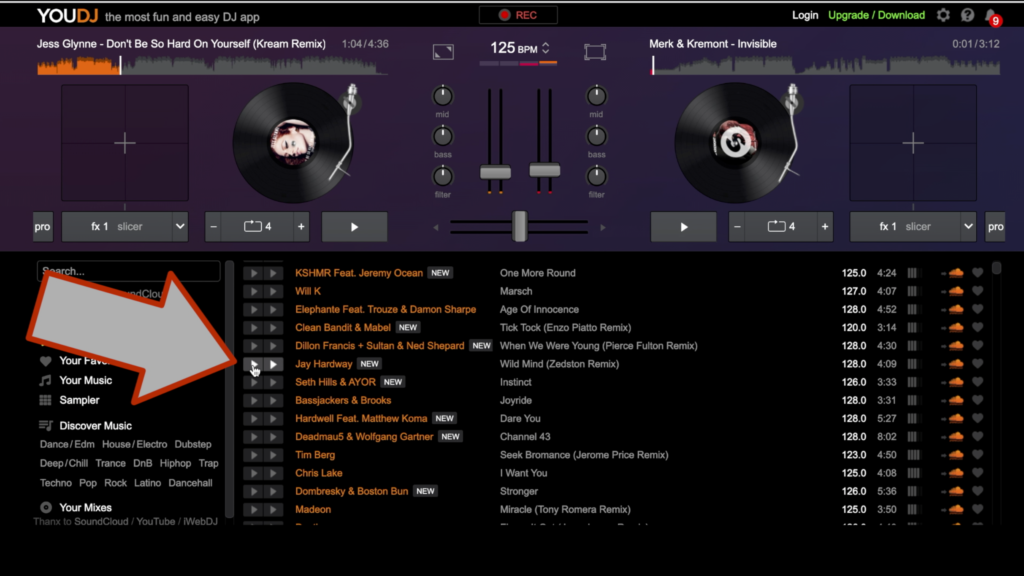Load Deadmau5 Channel 43 onto right deck
The image size is (1024, 576).
pyautogui.click(x=274, y=436)
